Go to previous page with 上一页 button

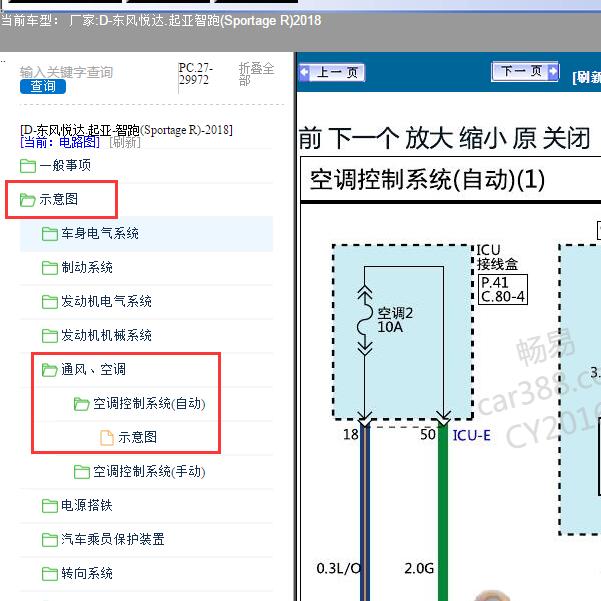[332, 72]
